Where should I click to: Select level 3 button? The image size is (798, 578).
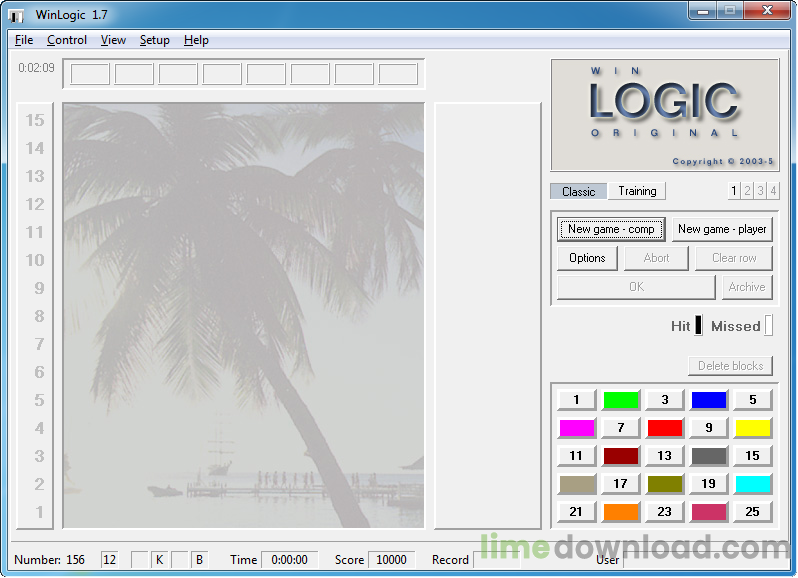(x=760, y=191)
